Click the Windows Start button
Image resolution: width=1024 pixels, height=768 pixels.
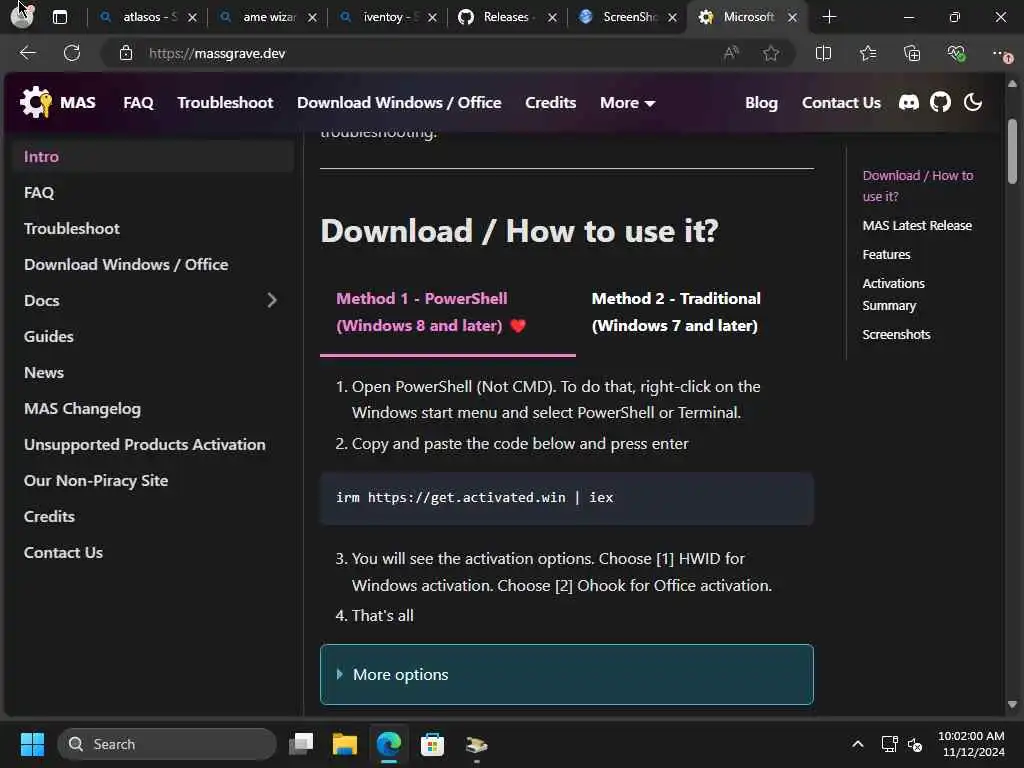click(x=32, y=744)
